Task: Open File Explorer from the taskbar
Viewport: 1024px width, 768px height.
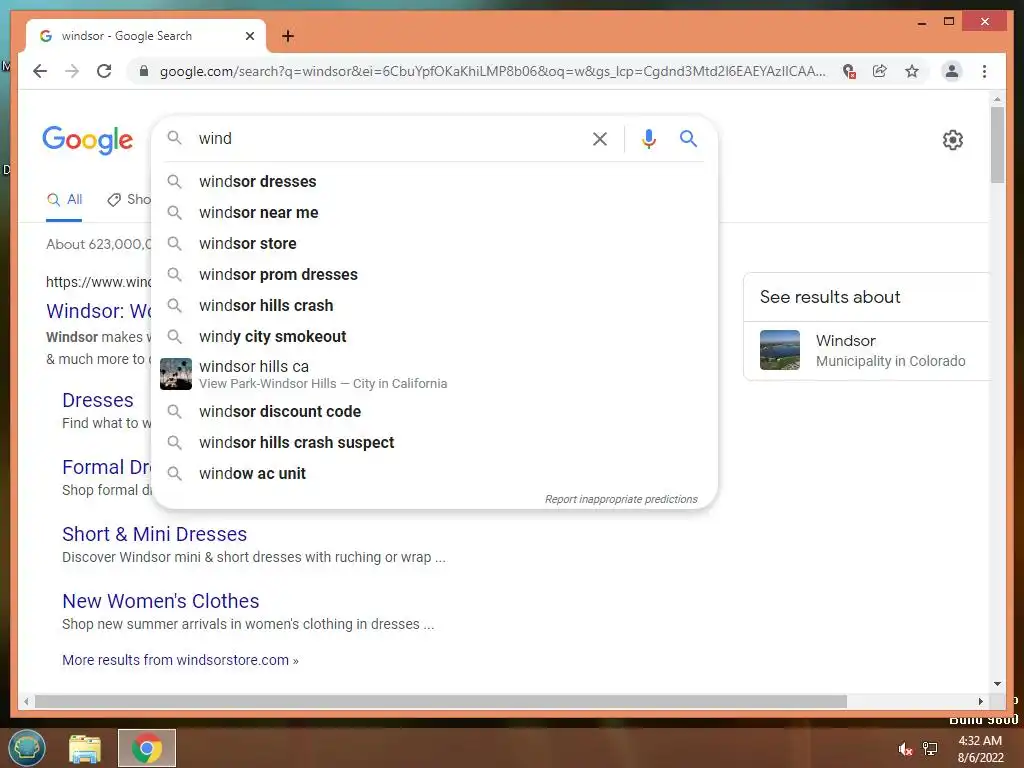Action: 85,748
